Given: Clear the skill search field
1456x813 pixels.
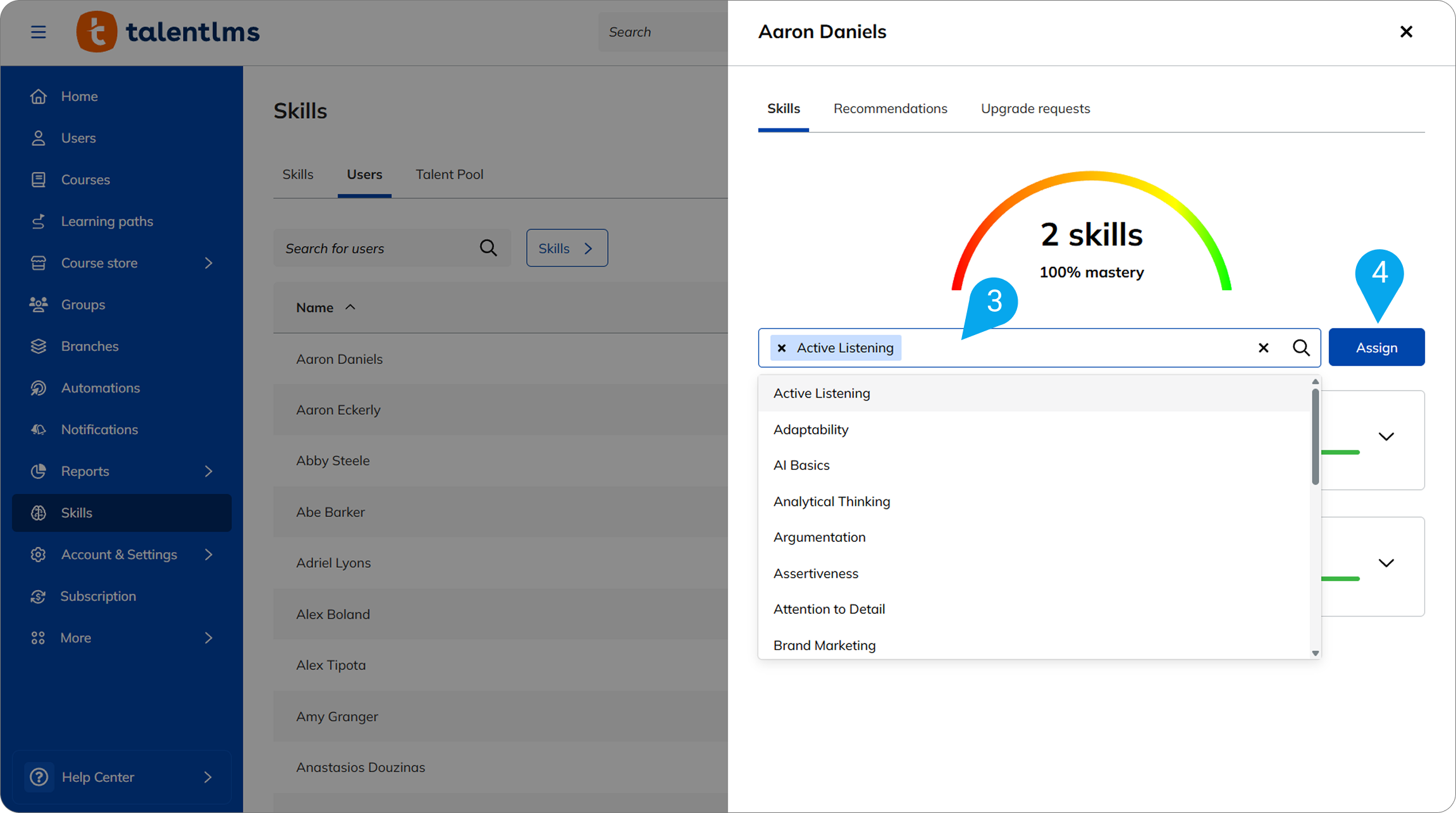Looking at the screenshot, I should click(x=1263, y=348).
